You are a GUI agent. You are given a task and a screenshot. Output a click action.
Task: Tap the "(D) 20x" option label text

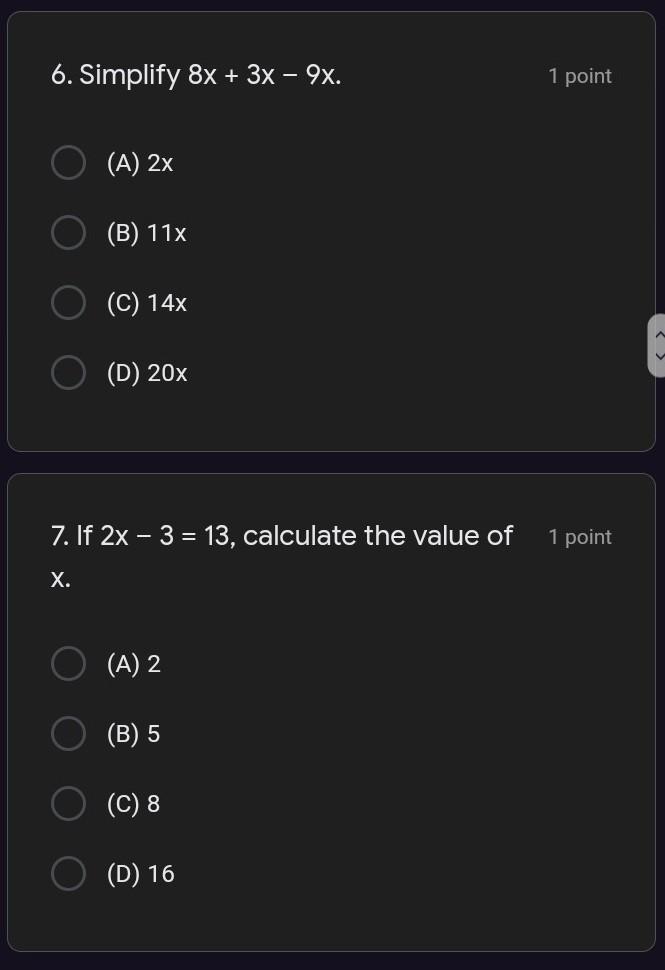coord(147,373)
